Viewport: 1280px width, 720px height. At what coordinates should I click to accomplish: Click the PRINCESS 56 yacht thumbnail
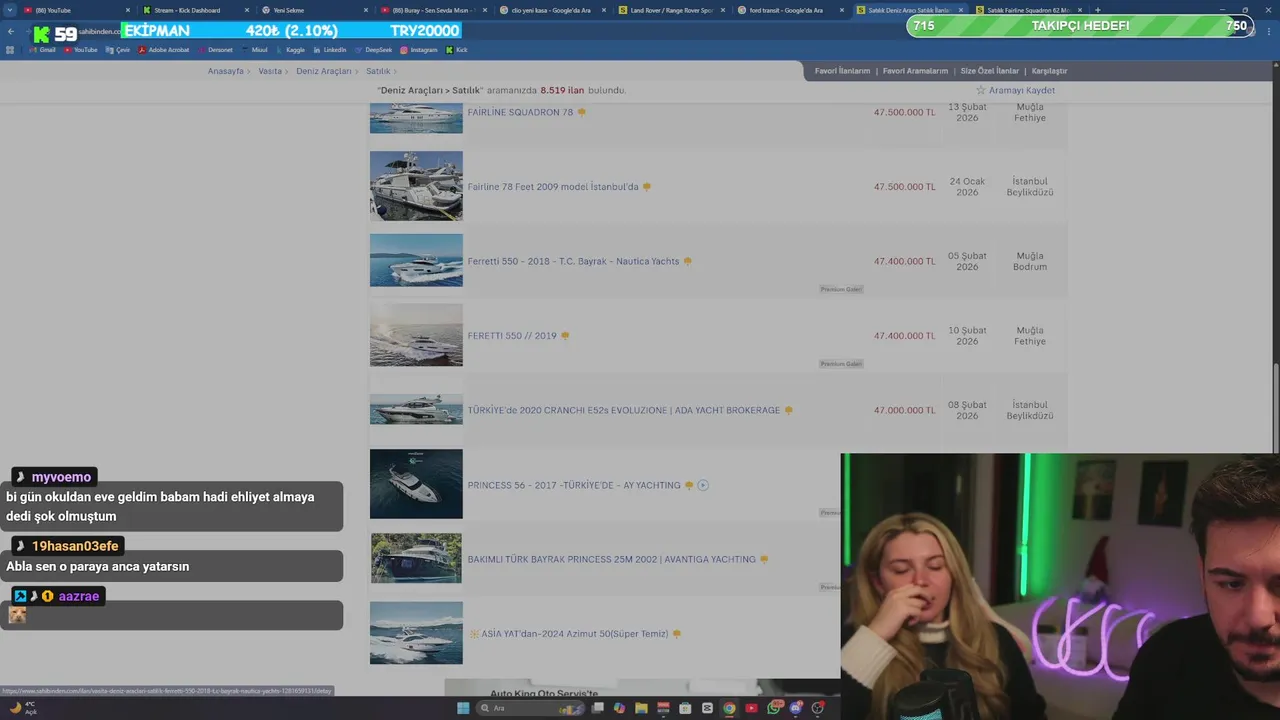[x=416, y=484]
